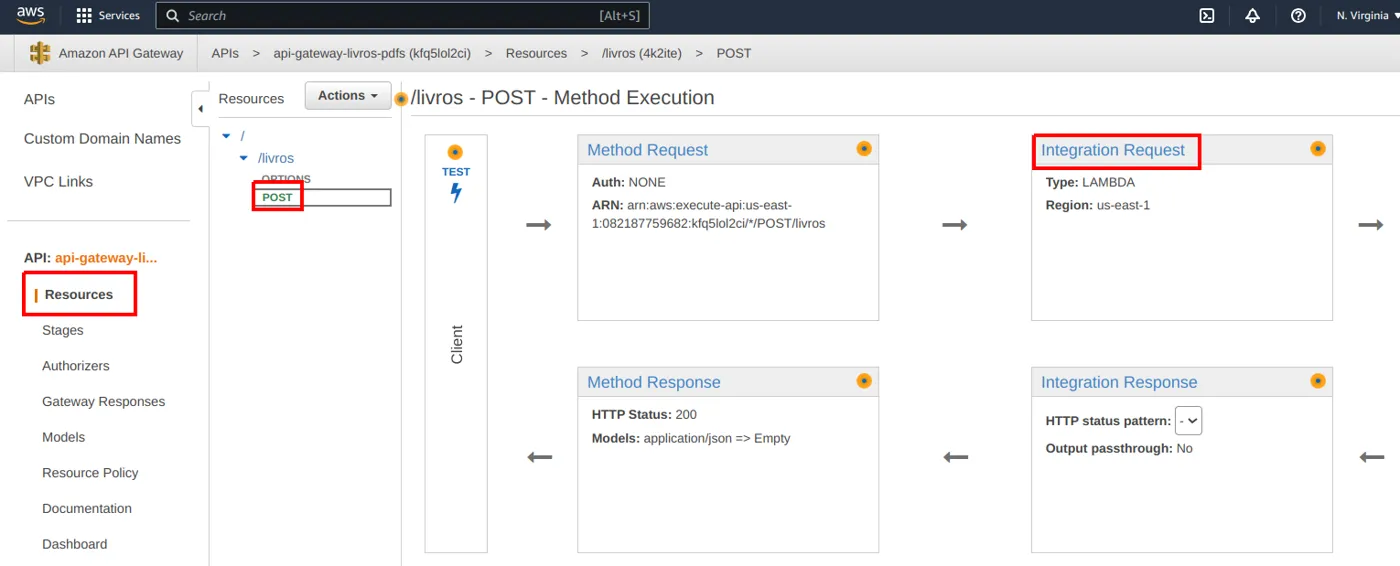Select the POST method in resource tree

point(277,197)
